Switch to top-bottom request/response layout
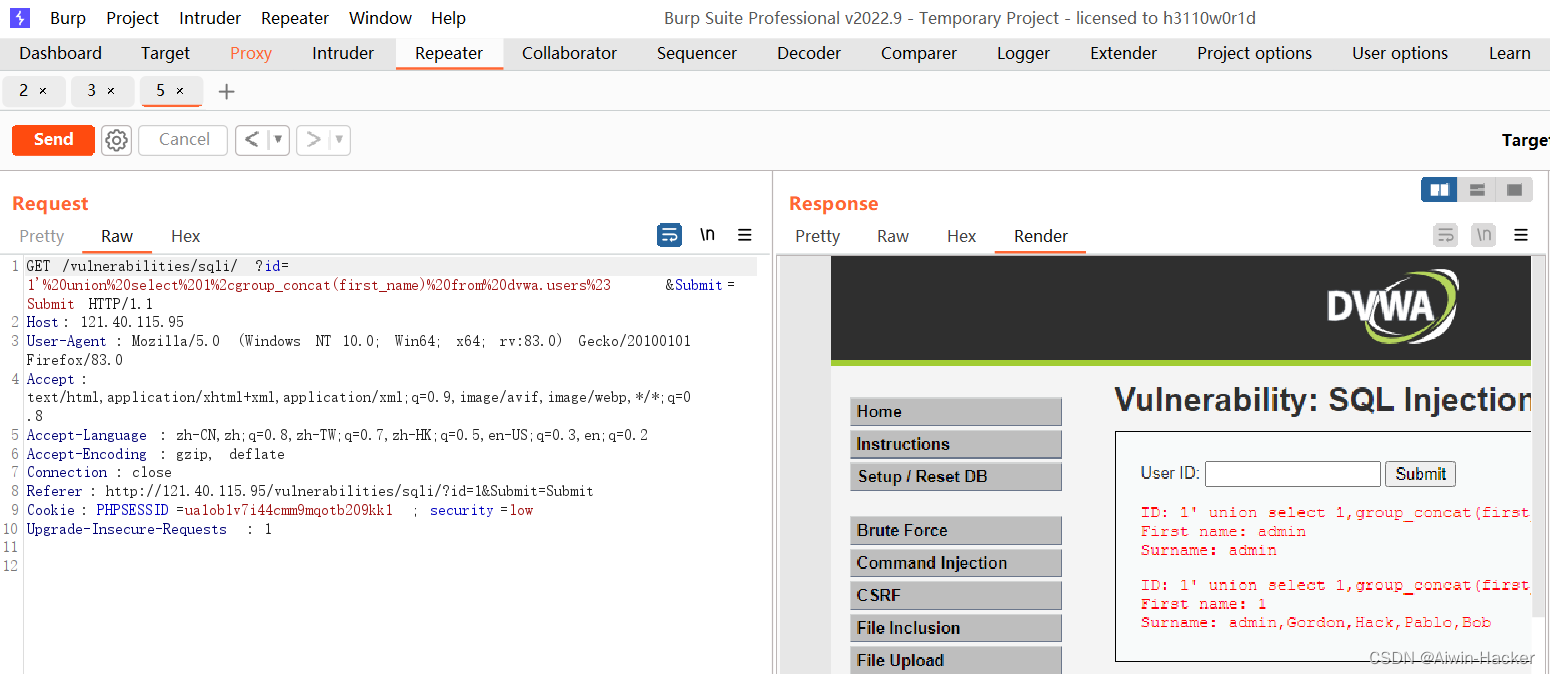This screenshot has width=1550, height=674. pyautogui.click(x=1477, y=190)
